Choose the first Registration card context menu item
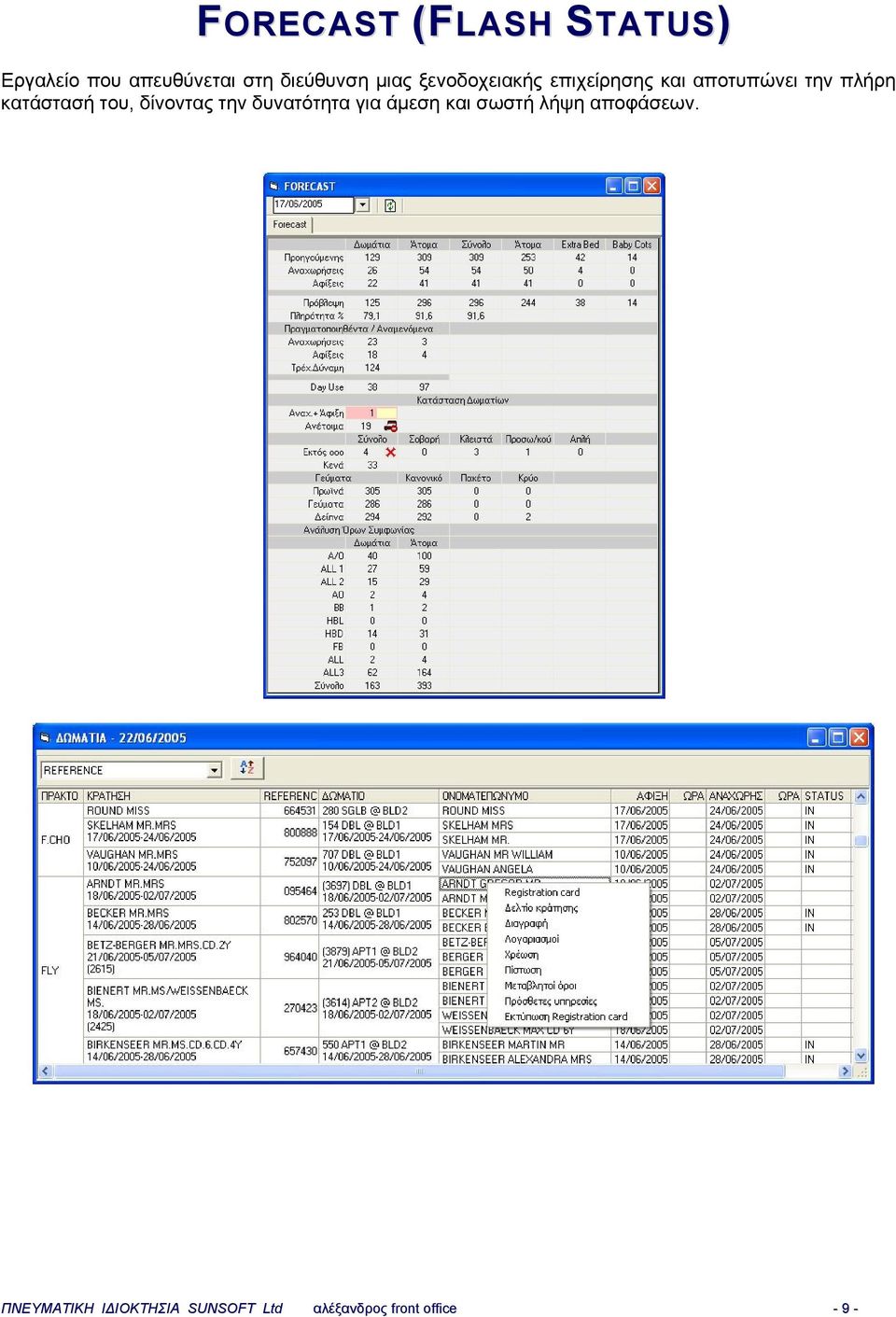This screenshot has height=1317, width=896. coord(542,892)
